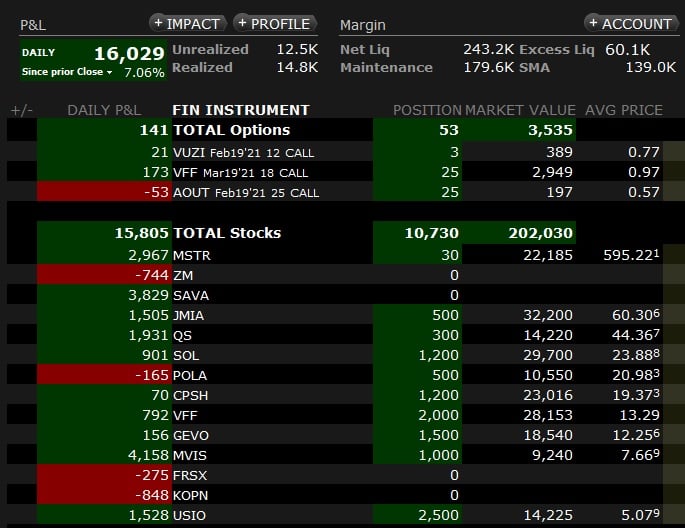Select the SOL stock row
This screenshot has width=685, height=528.
tap(346, 355)
